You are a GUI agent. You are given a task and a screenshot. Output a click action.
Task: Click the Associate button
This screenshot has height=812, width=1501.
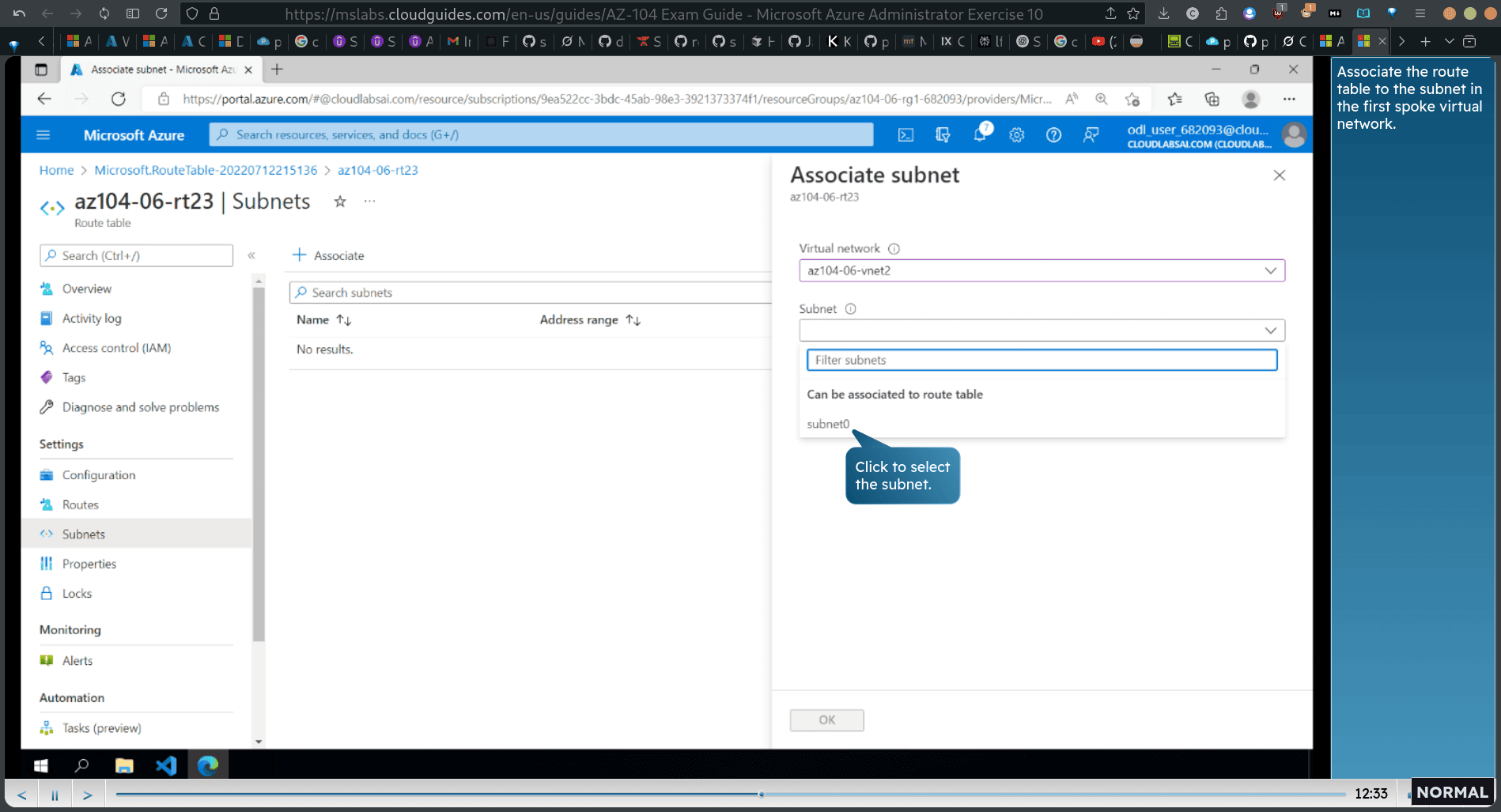click(x=328, y=255)
